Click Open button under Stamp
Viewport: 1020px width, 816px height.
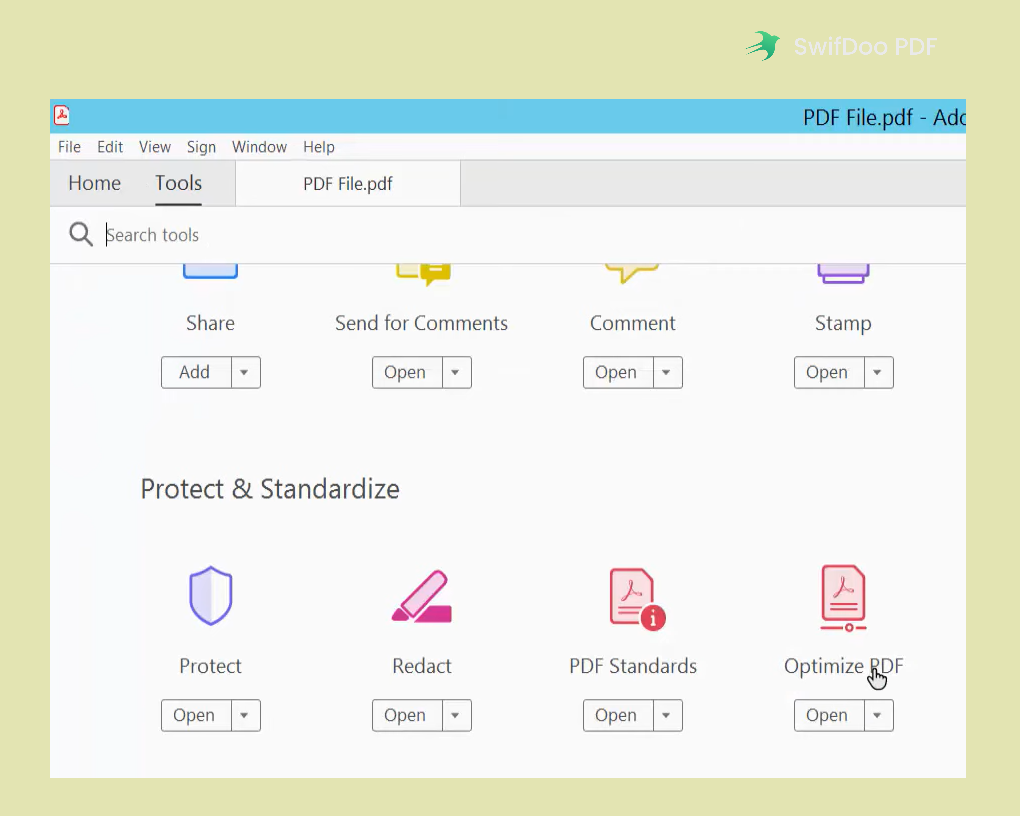pos(829,372)
